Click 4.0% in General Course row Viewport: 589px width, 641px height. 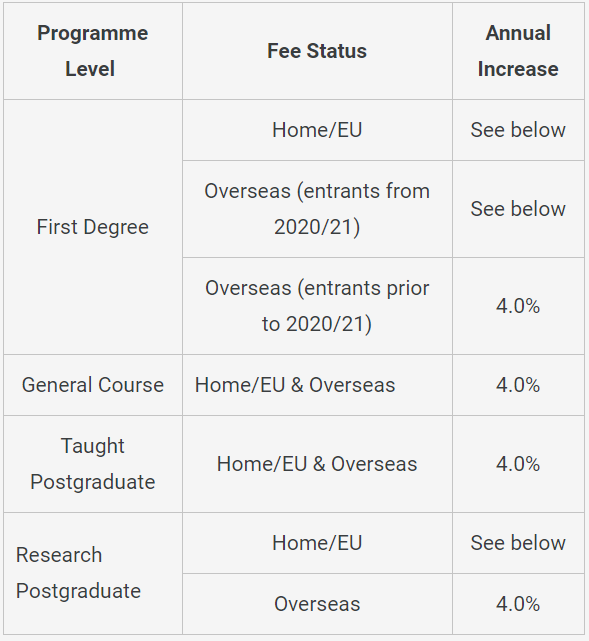point(518,385)
